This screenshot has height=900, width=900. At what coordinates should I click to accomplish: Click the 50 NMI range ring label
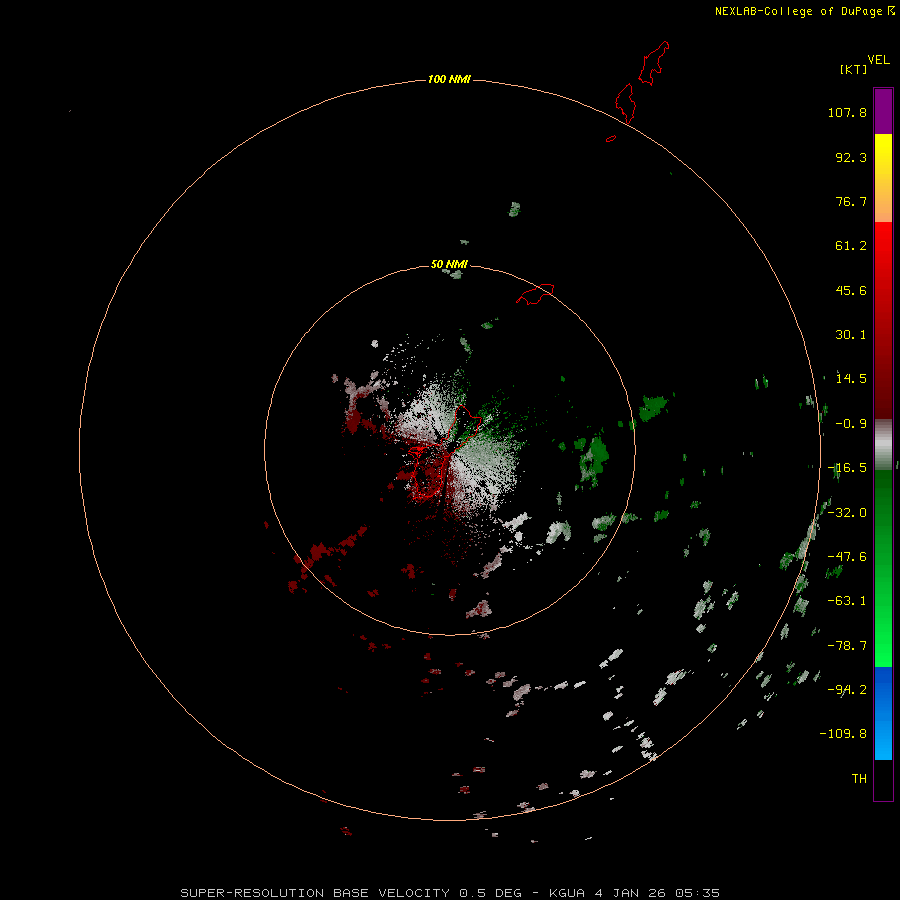tap(449, 264)
